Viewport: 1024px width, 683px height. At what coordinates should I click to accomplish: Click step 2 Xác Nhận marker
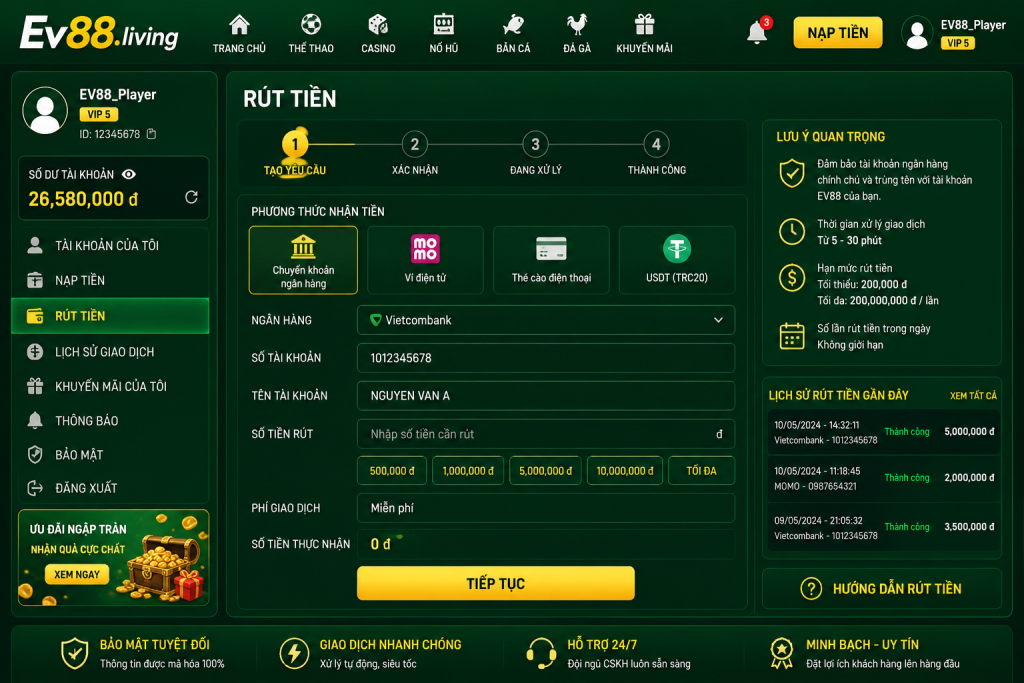[415, 144]
